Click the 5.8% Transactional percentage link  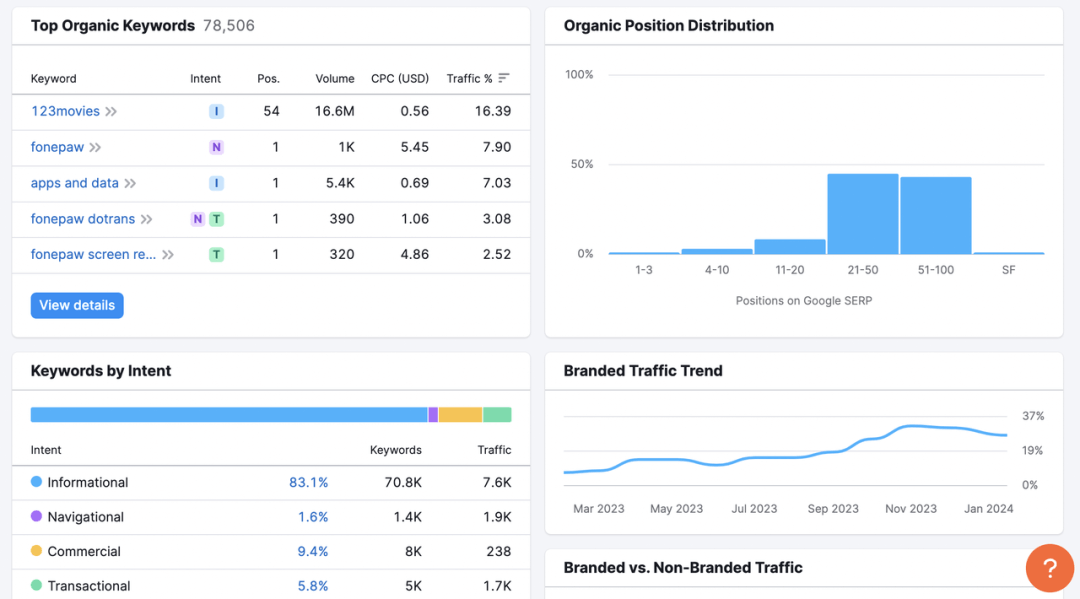coord(312,586)
